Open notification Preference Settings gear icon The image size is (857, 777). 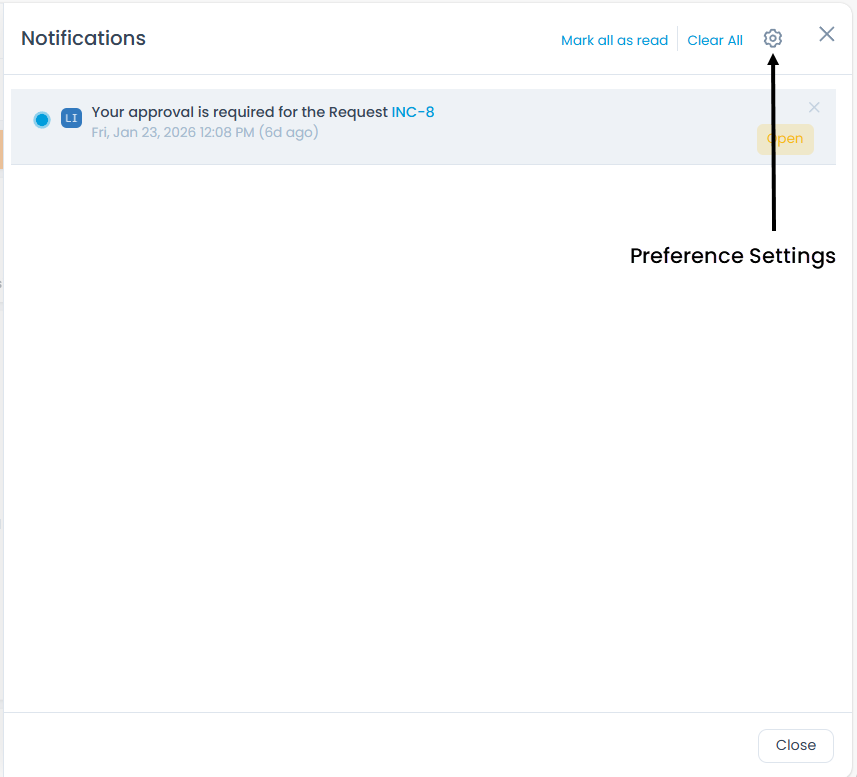pos(772,39)
